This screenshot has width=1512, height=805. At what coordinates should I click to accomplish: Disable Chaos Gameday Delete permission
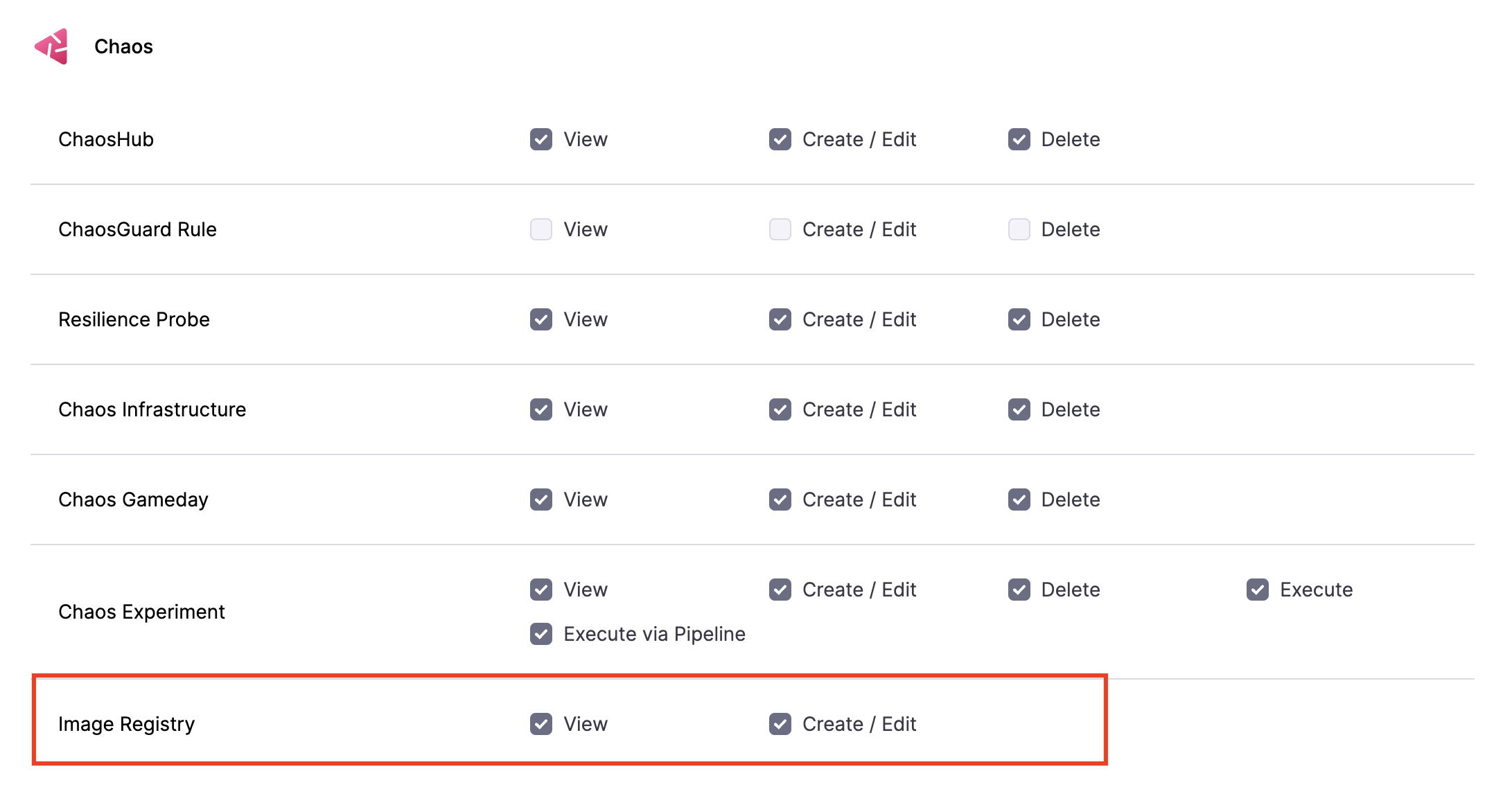click(1019, 499)
